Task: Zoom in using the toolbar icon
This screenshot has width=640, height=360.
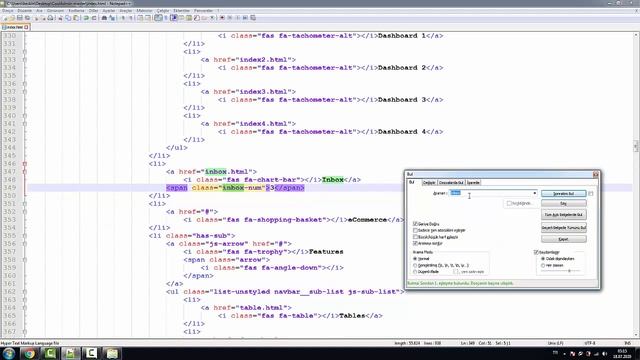Action: coord(123,18)
